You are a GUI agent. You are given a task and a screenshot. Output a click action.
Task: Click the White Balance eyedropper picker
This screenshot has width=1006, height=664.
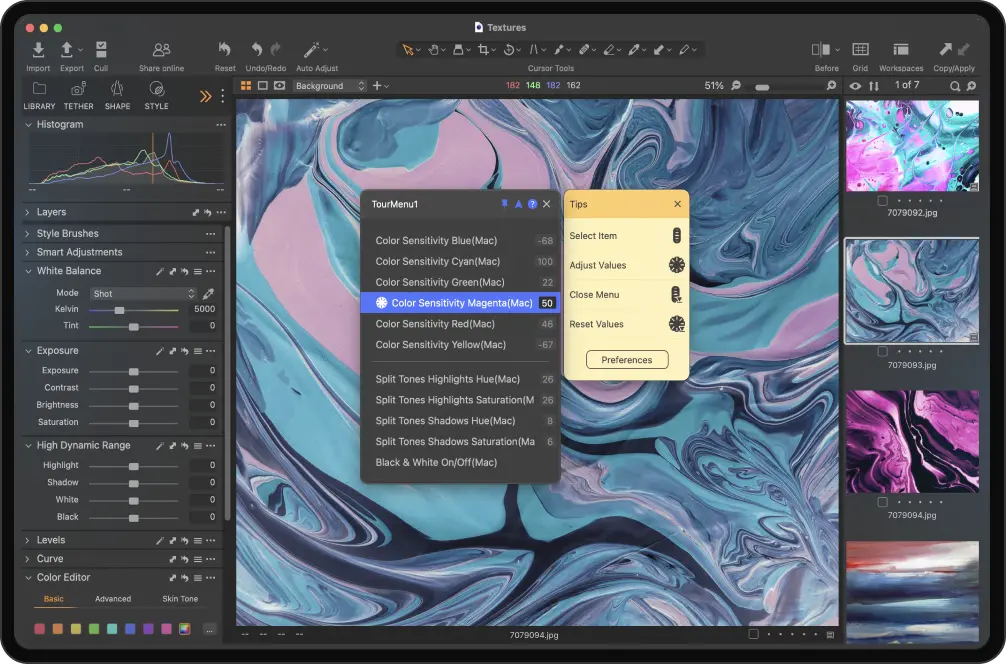click(x=209, y=294)
